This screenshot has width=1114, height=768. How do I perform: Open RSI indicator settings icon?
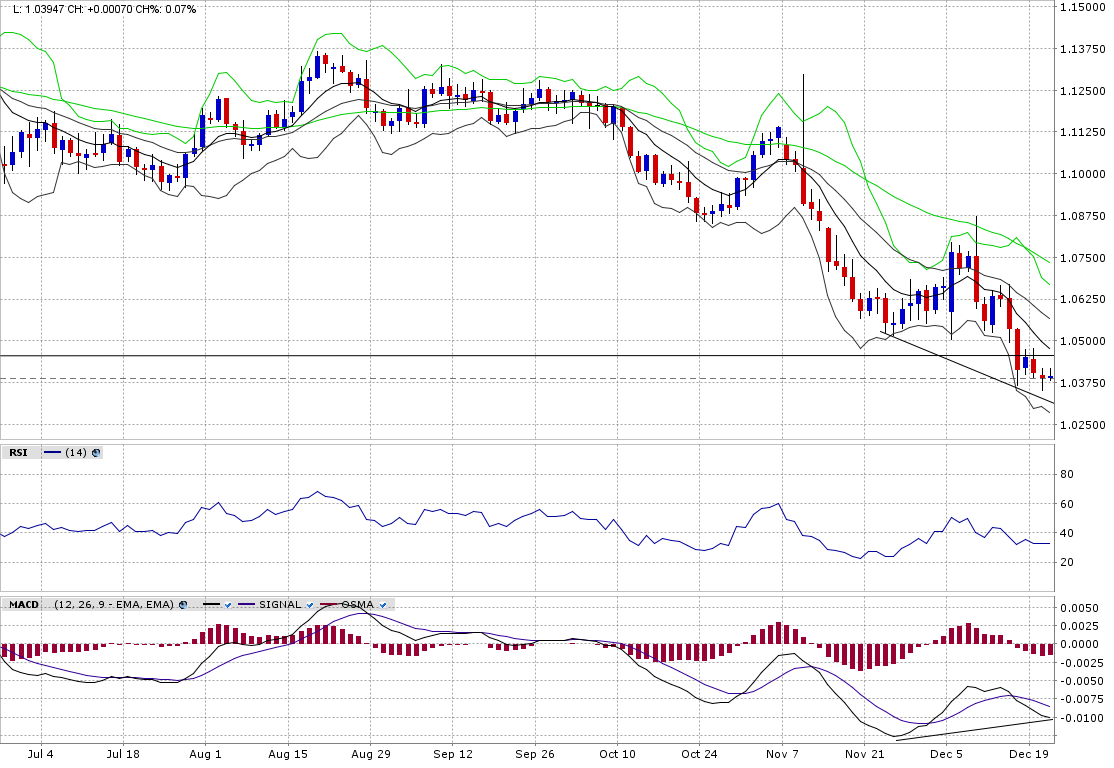[96, 453]
